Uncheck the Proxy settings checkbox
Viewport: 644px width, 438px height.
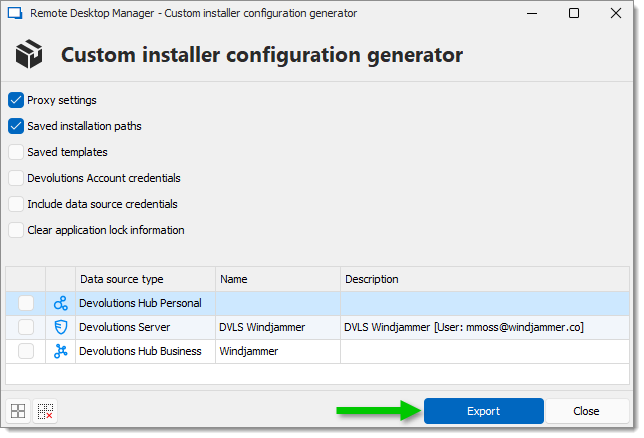(x=16, y=100)
